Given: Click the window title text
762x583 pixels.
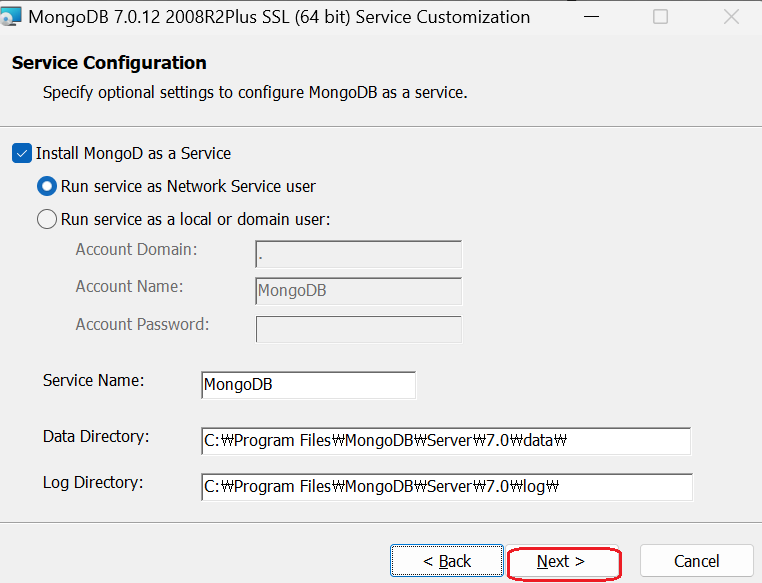Looking at the screenshot, I should pyautogui.click(x=279, y=17).
